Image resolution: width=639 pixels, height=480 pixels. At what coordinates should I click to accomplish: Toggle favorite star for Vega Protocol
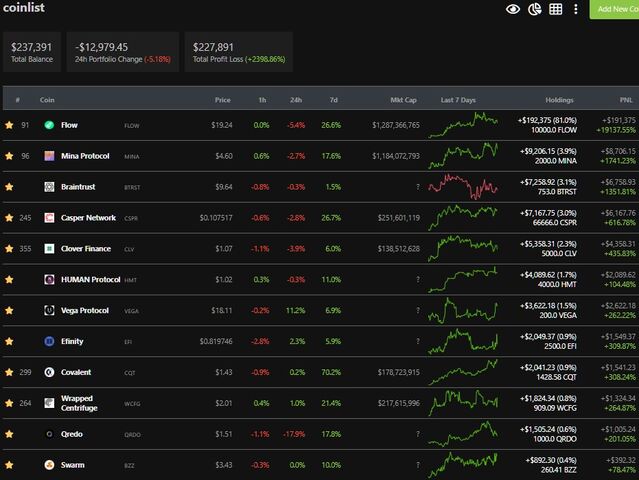point(9,310)
